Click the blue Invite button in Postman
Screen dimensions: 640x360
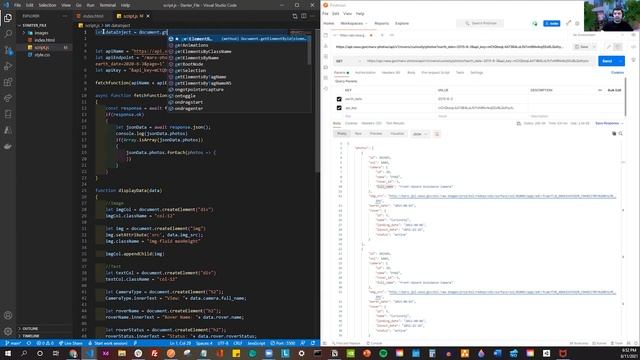[552, 23]
